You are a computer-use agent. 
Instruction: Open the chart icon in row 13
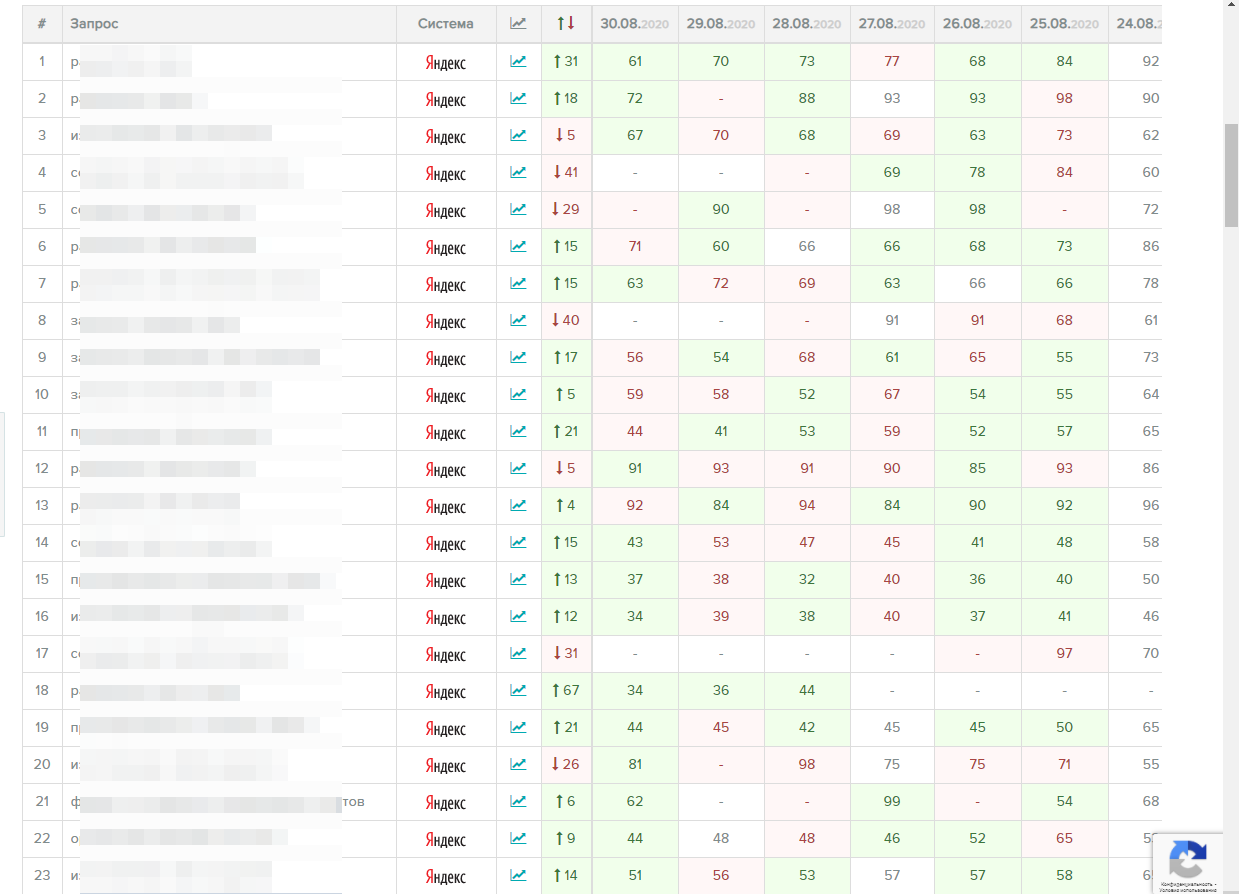518,505
